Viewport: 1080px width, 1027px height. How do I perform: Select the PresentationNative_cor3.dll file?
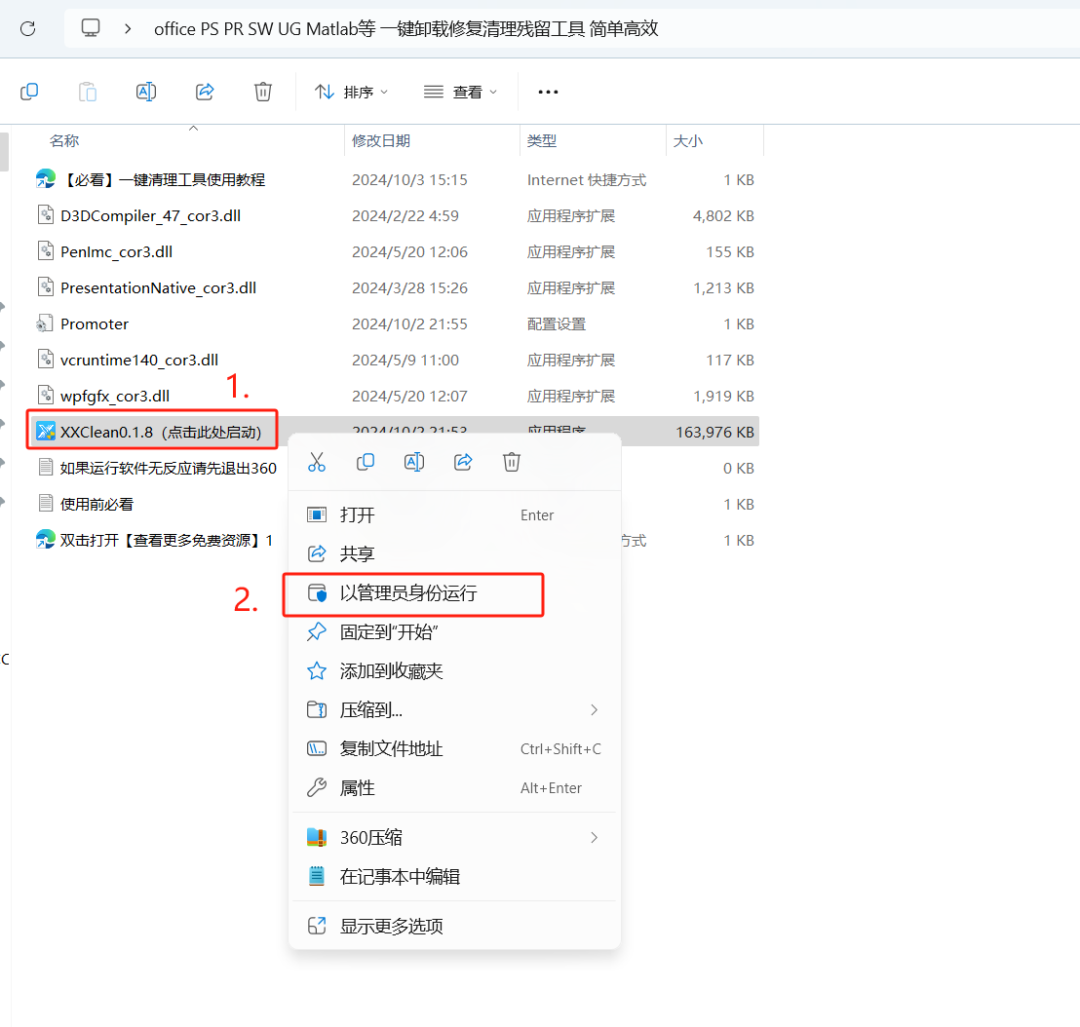158,288
